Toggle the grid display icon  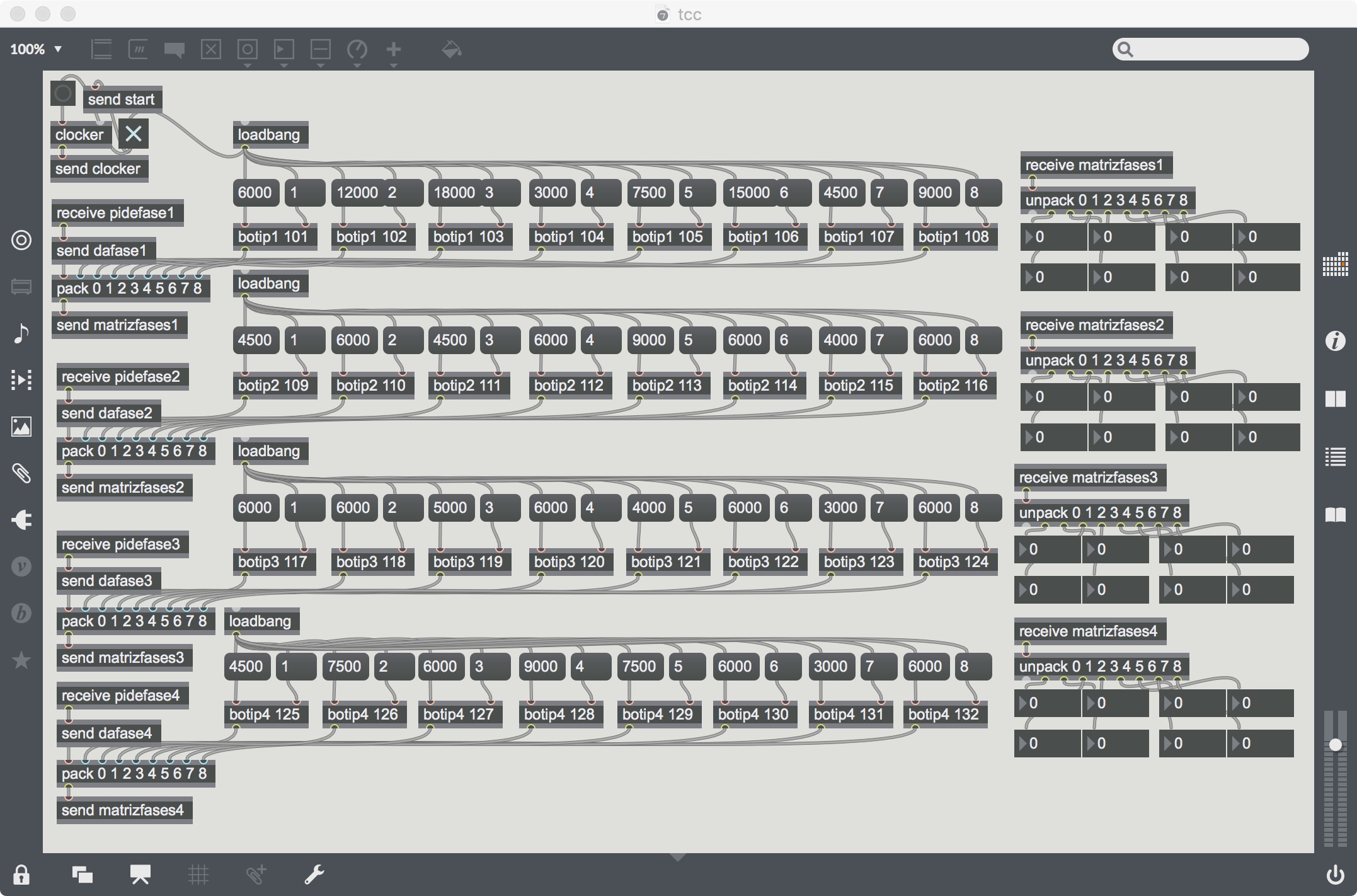pyautogui.click(x=198, y=875)
